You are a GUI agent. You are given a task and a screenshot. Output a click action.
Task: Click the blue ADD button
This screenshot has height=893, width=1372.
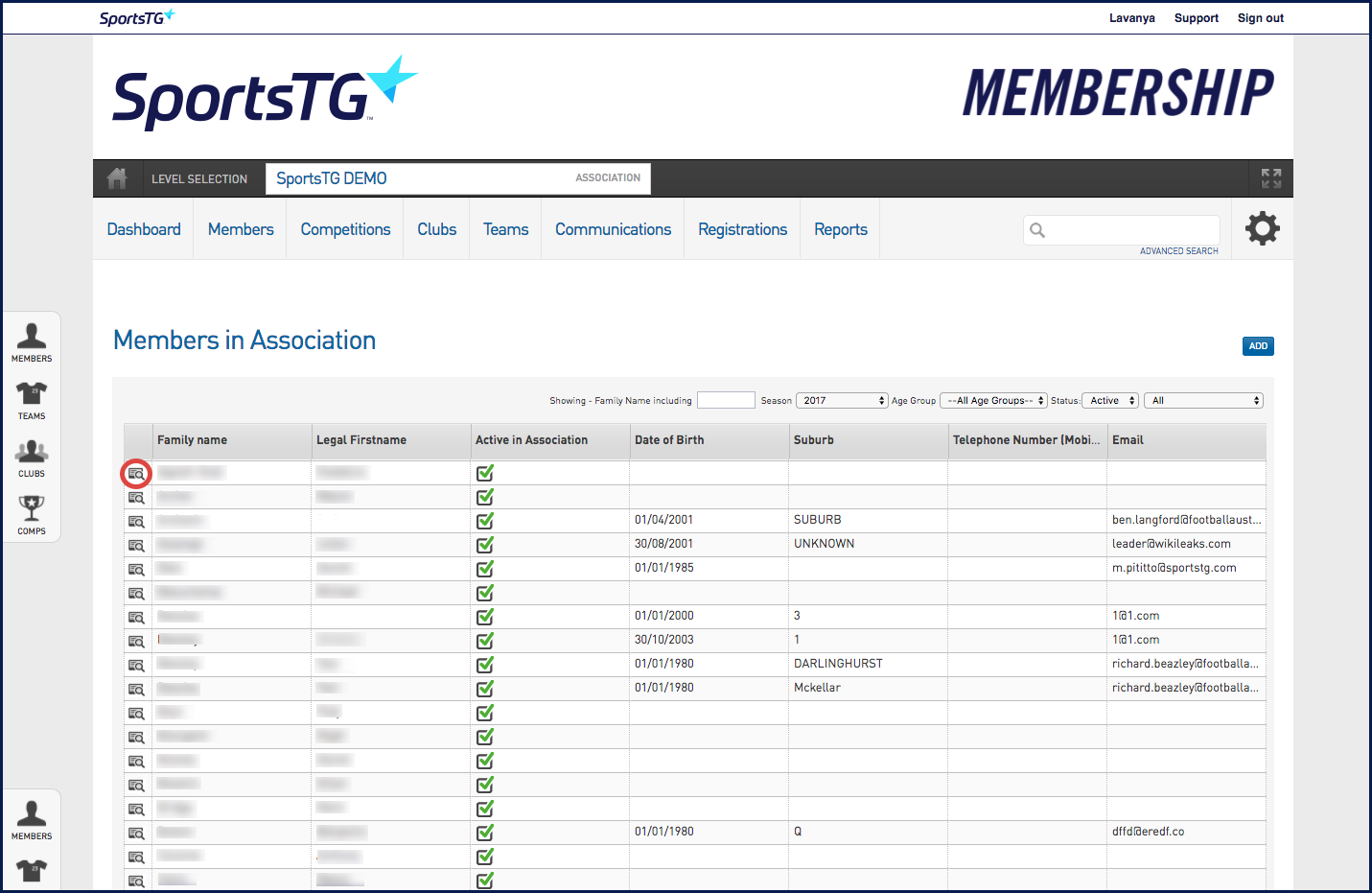click(1258, 346)
